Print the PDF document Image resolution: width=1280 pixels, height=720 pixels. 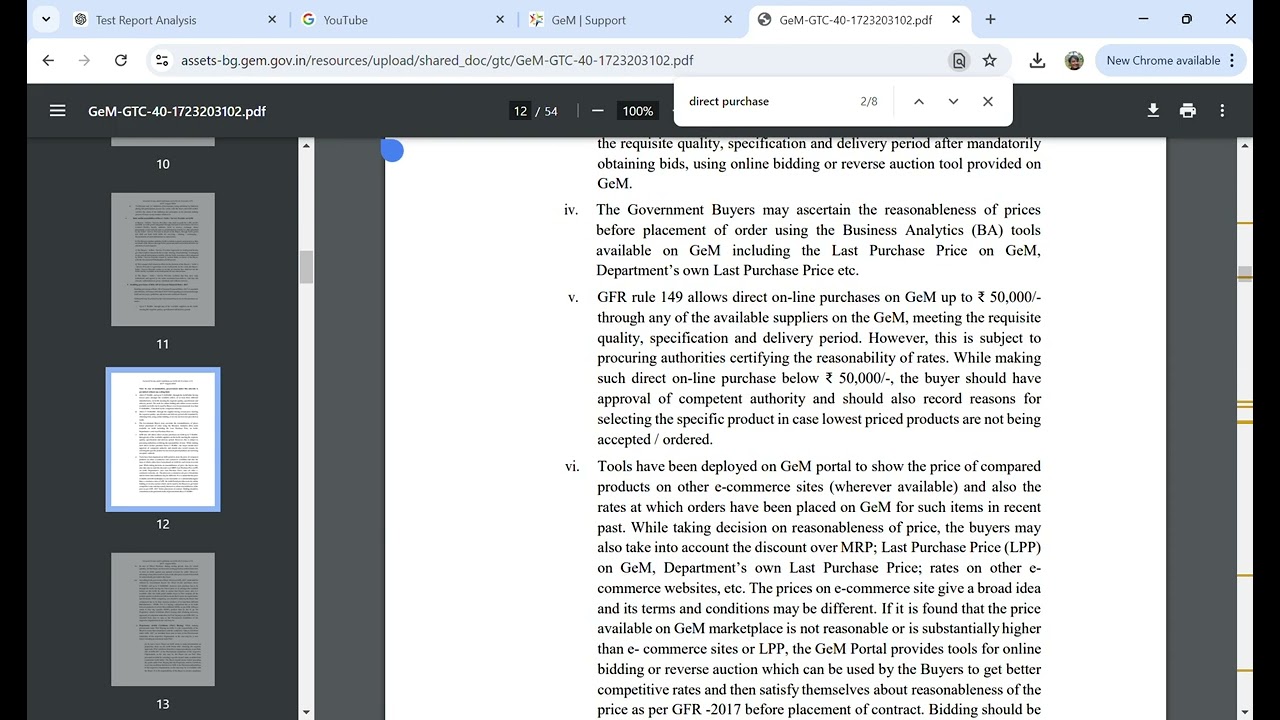pyautogui.click(x=1188, y=111)
